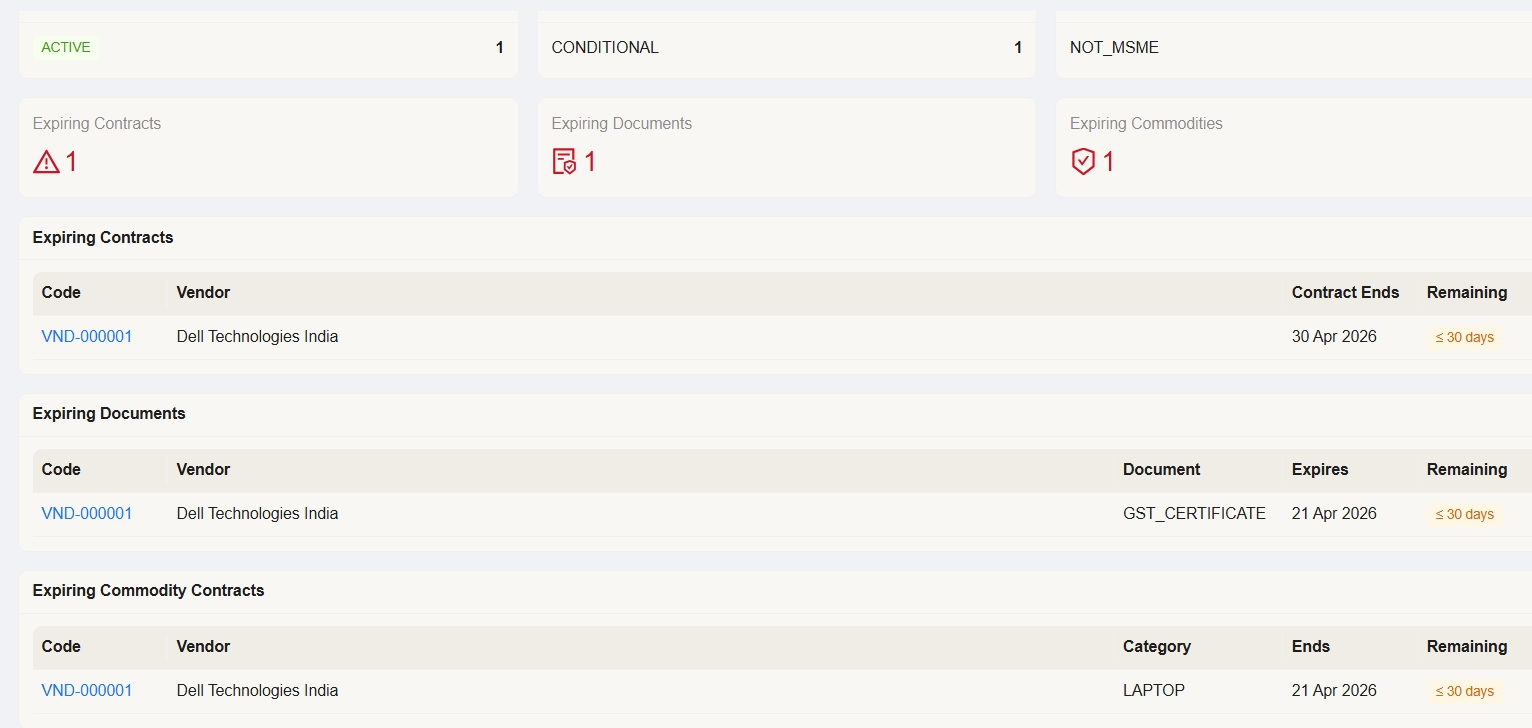Image resolution: width=1532 pixels, height=728 pixels.
Task: Click the Category column header
Action: click(x=1156, y=647)
